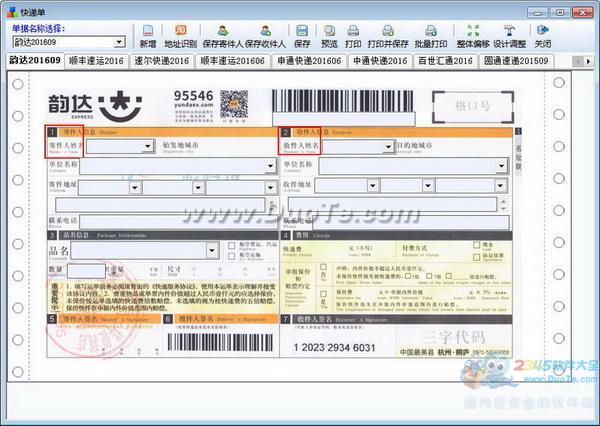Click the 95546 hotline number text
Image resolution: width=600 pixels, height=426 pixels.
coord(193,95)
